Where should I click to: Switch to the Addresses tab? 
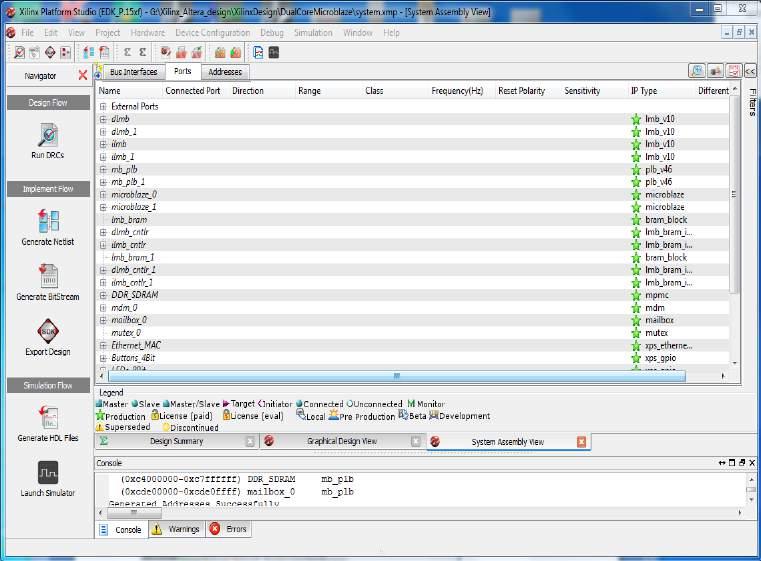[225, 72]
